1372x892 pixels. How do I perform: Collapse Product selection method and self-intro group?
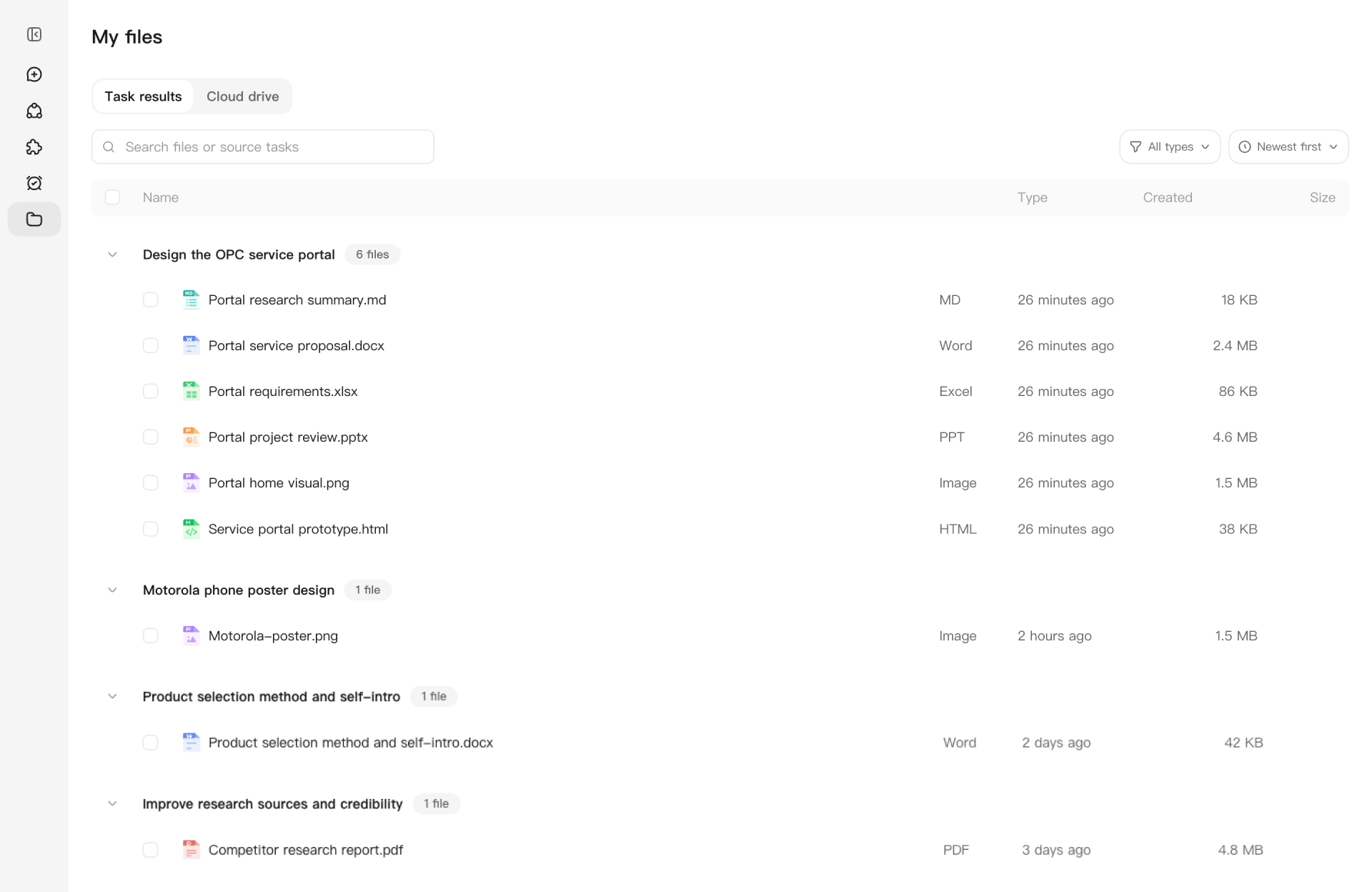112,696
